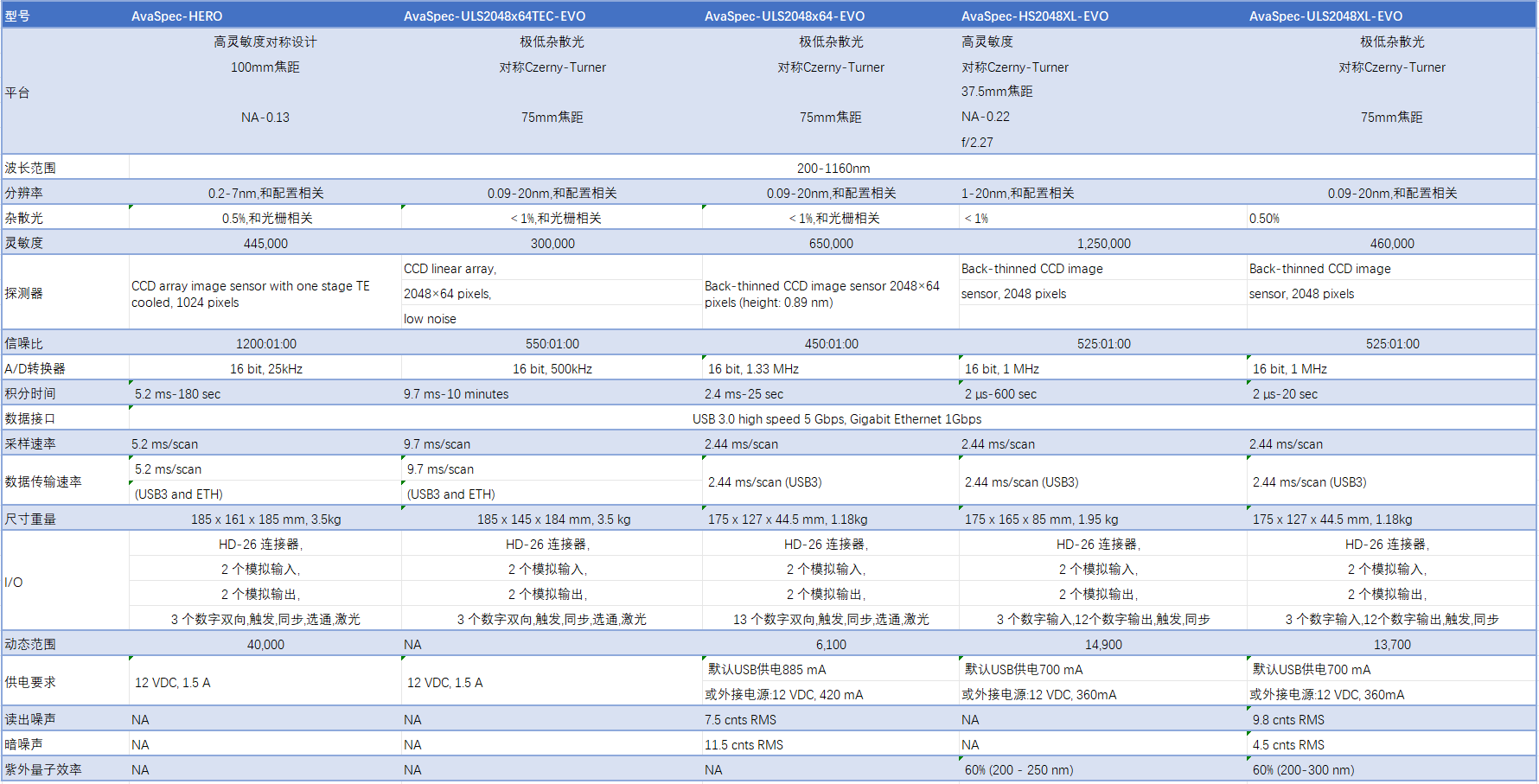This screenshot has height=784, width=1539.
Task: Select the 200-1160nm merged cell
Action: point(833,168)
